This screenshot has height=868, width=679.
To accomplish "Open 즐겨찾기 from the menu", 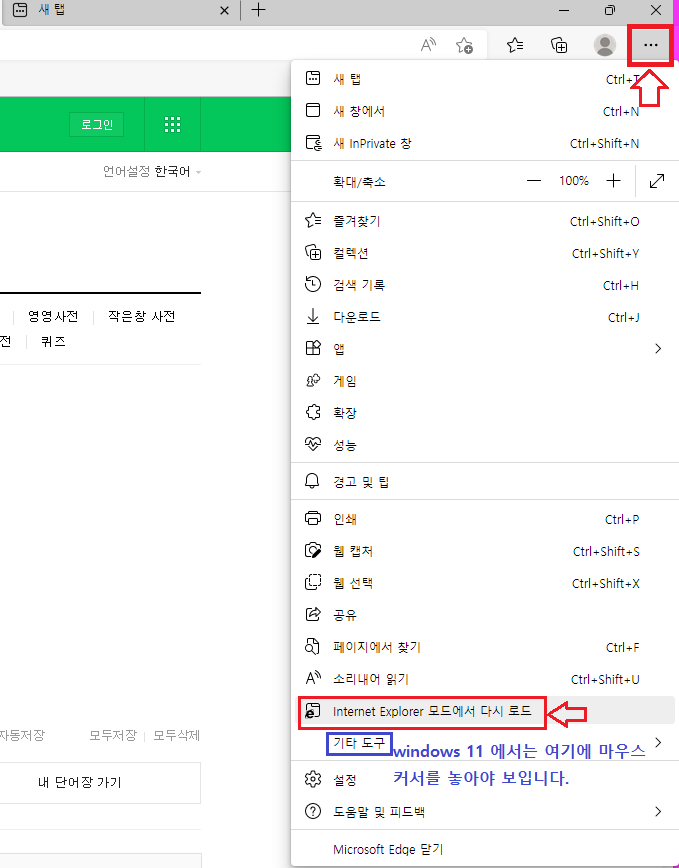I will coord(483,221).
